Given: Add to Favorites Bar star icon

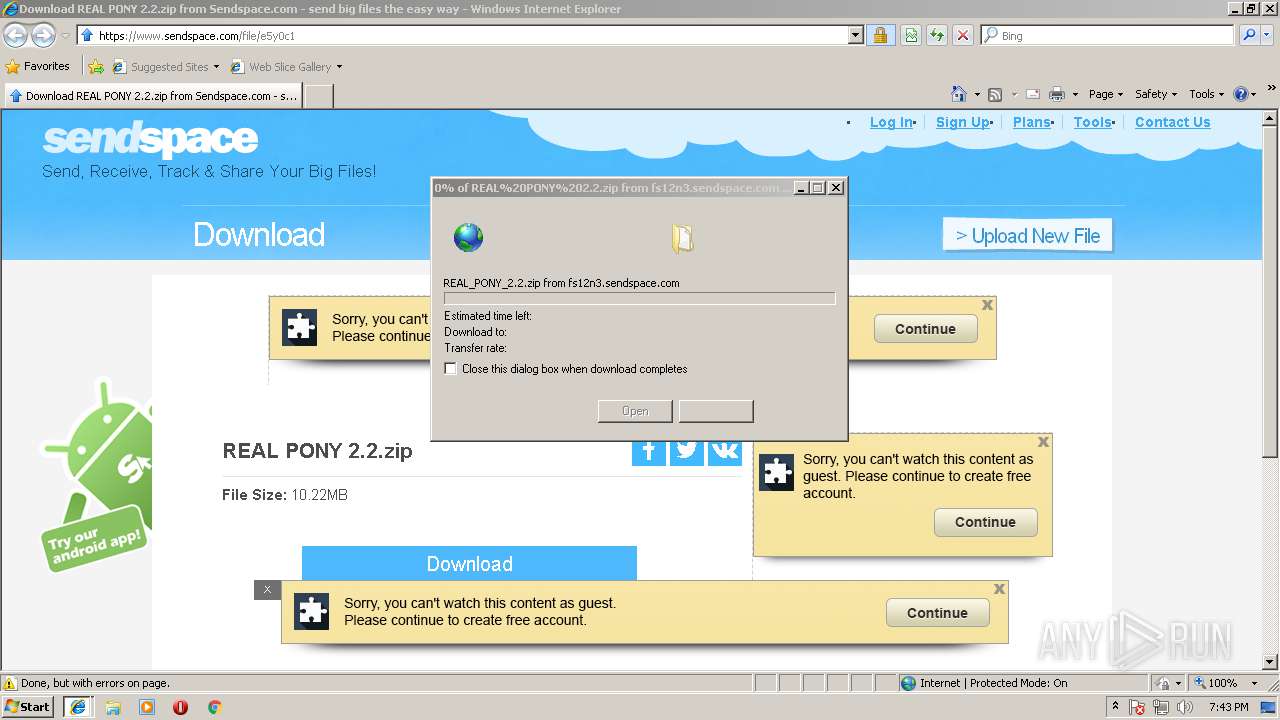Looking at the screenshot, I should [96, 67].
